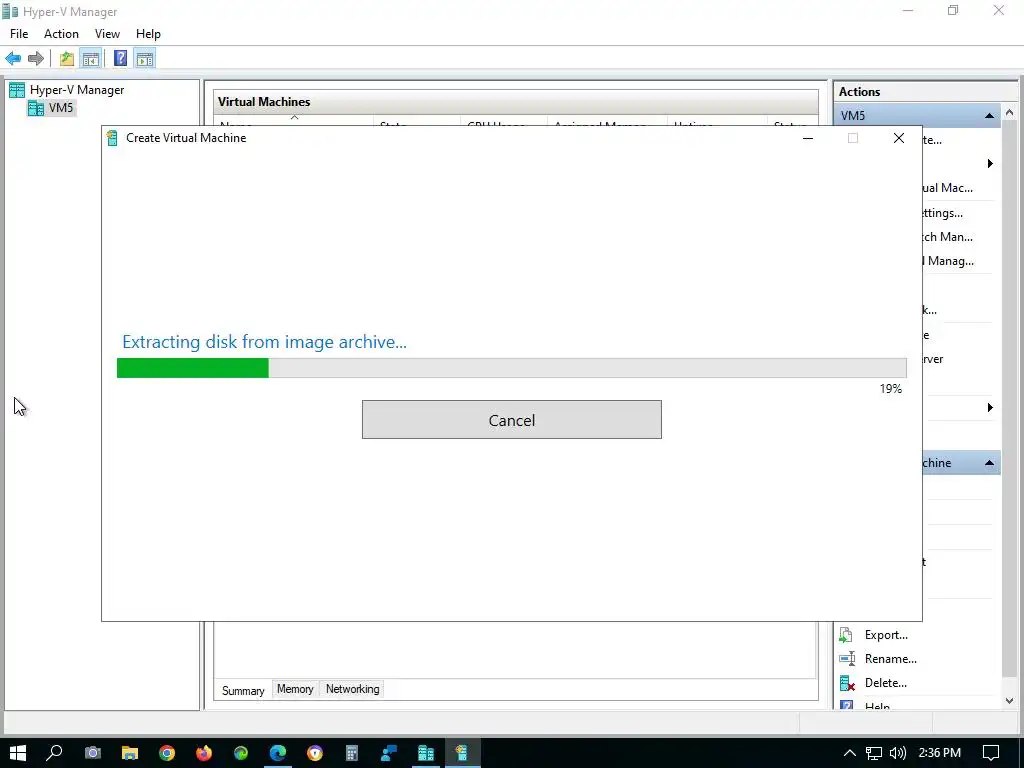Viewport: 1024px width, 768px height.
Task: Toggle Show/Hide Action Pane toolbar icon
Action: click(145, 59)
